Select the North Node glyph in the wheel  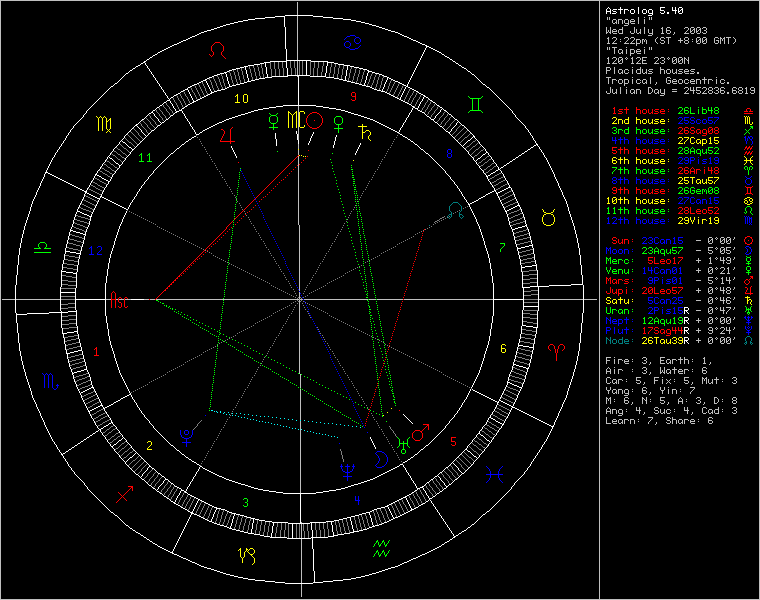point(456,208)
